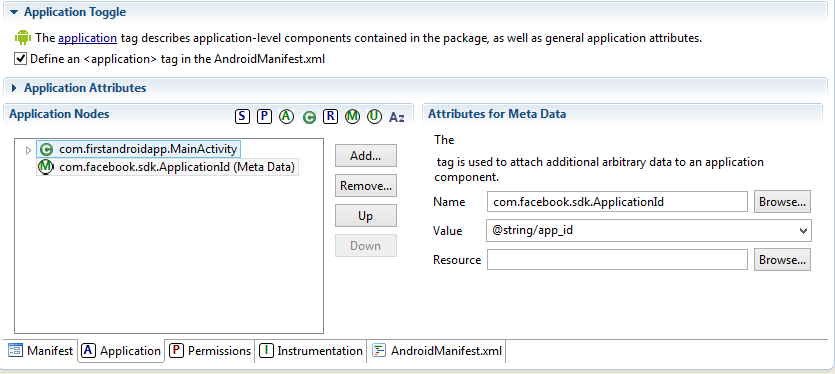This screenshot has height=374, width=835.
Task: Click the P filter icon in Application Nodes
Action: (x=264, y=116)
